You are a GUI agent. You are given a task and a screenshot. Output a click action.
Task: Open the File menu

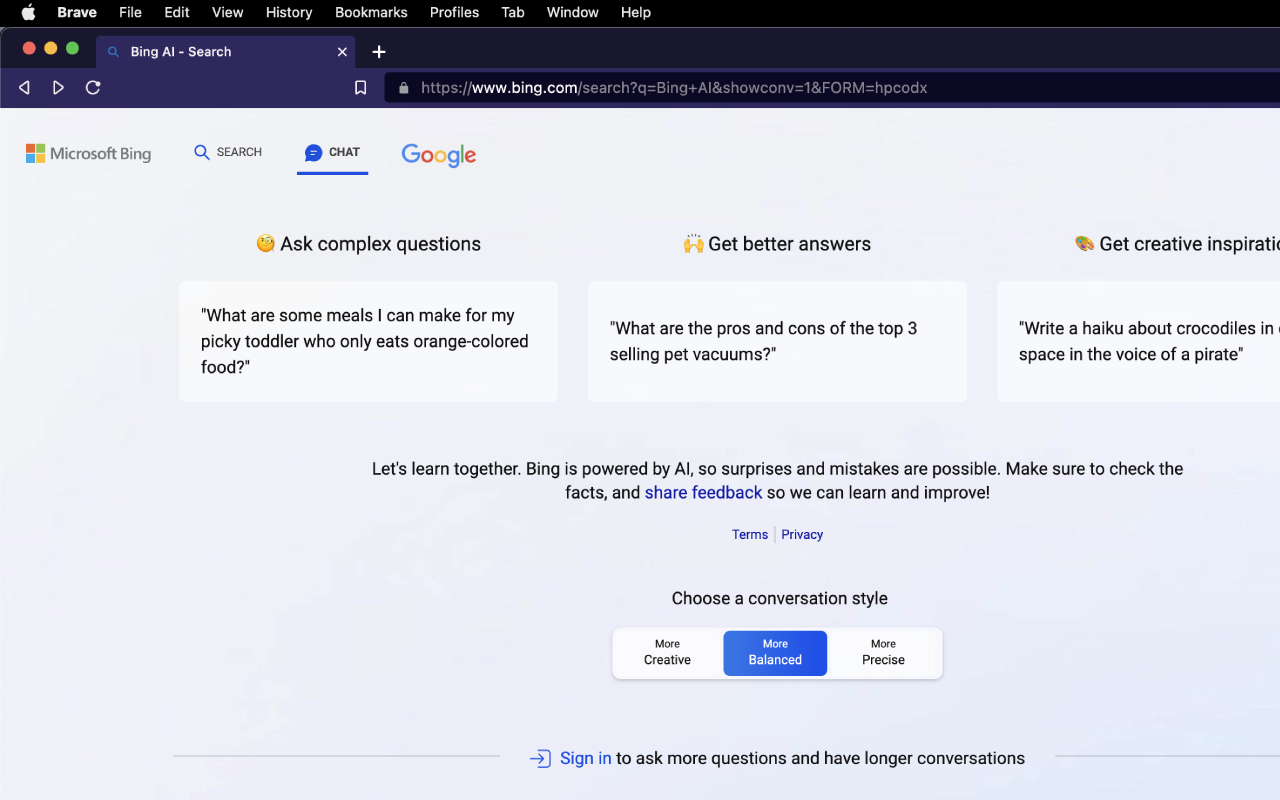(x=130, y=12)
